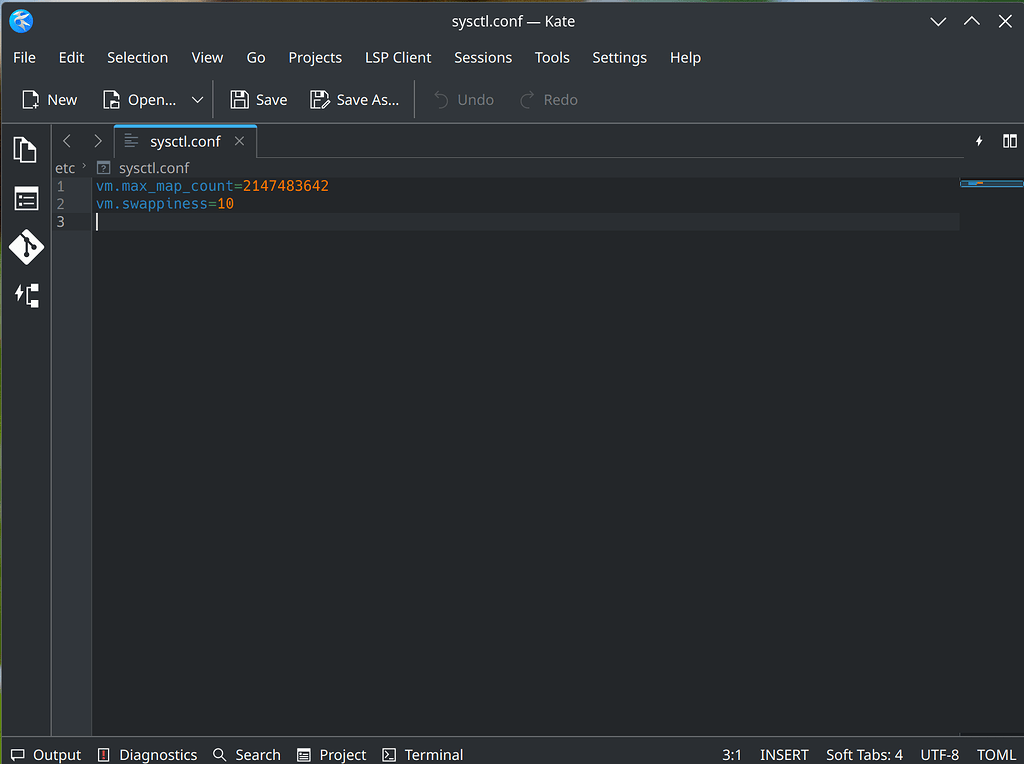Click the lightning-branch icon in left sidebar
Screen dimensions: 1024x764
click(25, 294)
